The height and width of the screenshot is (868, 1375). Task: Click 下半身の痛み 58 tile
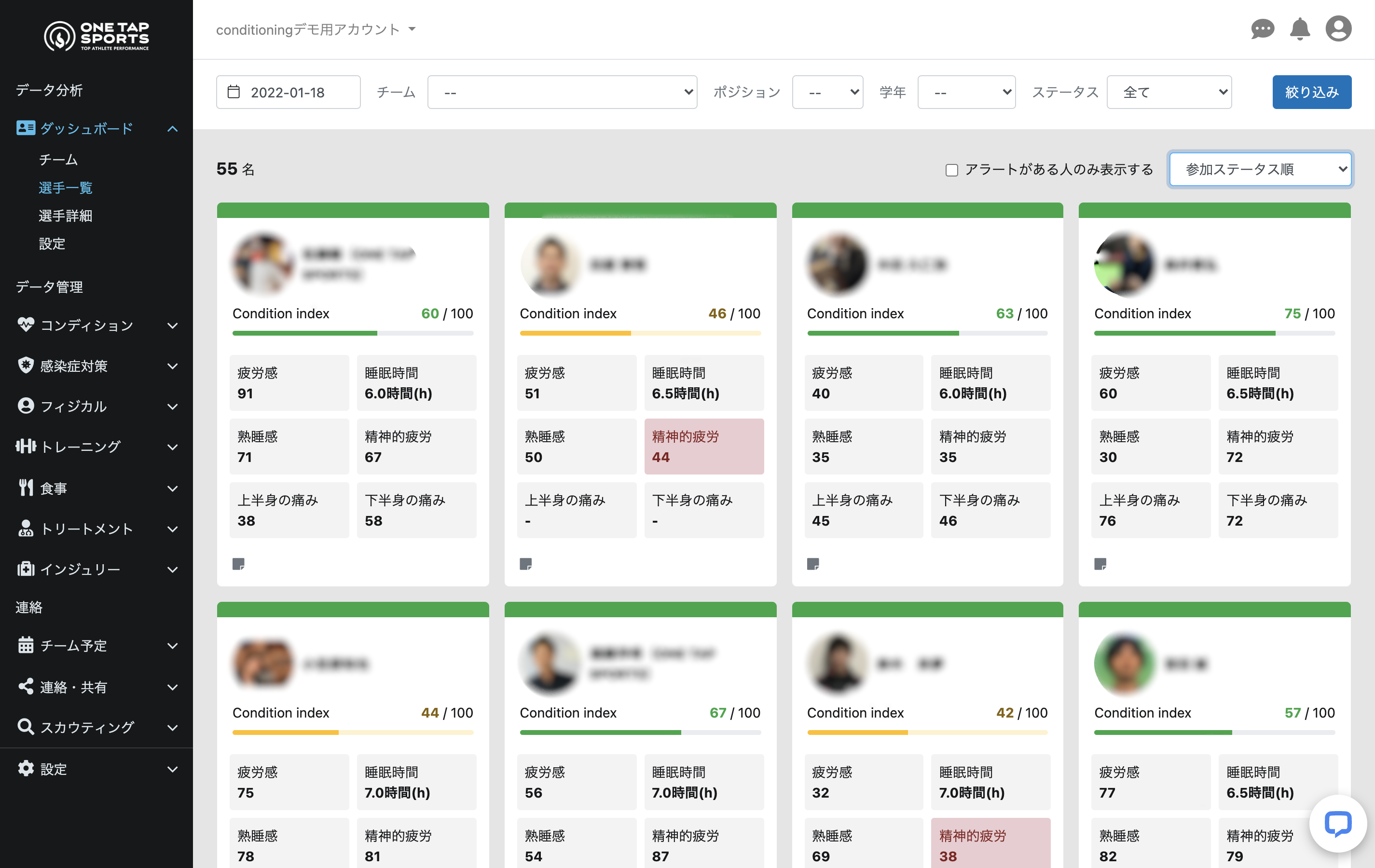[416, 510]
